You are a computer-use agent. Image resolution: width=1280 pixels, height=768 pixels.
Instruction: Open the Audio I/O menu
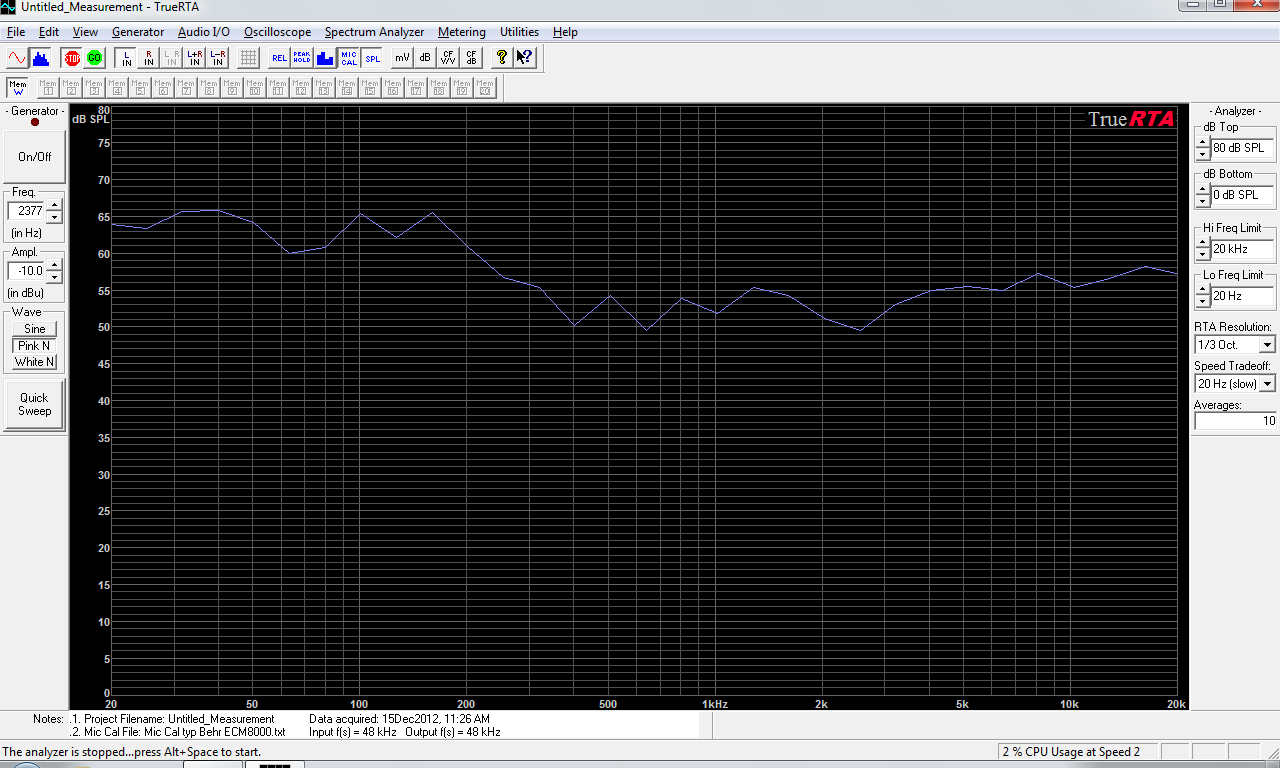(x=204, y=32)
